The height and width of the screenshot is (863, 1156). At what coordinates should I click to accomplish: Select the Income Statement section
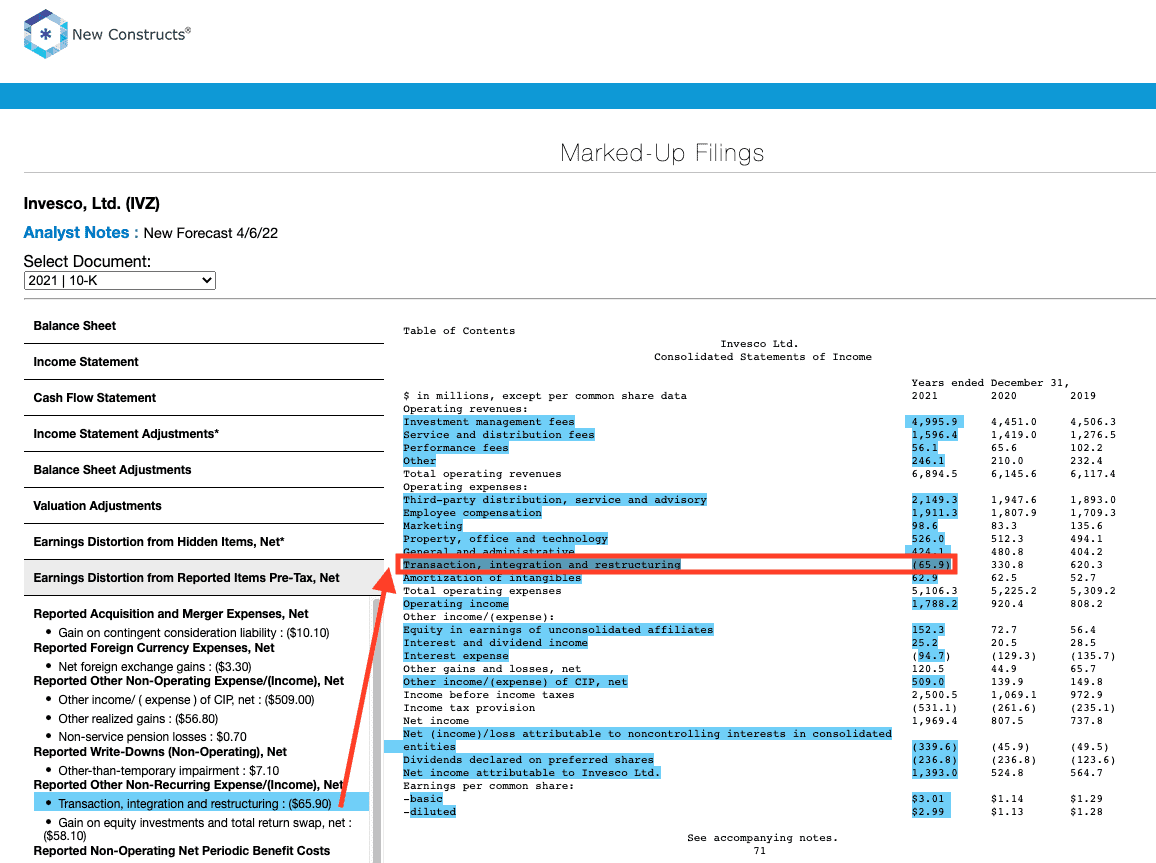click(x=203, y=362)
